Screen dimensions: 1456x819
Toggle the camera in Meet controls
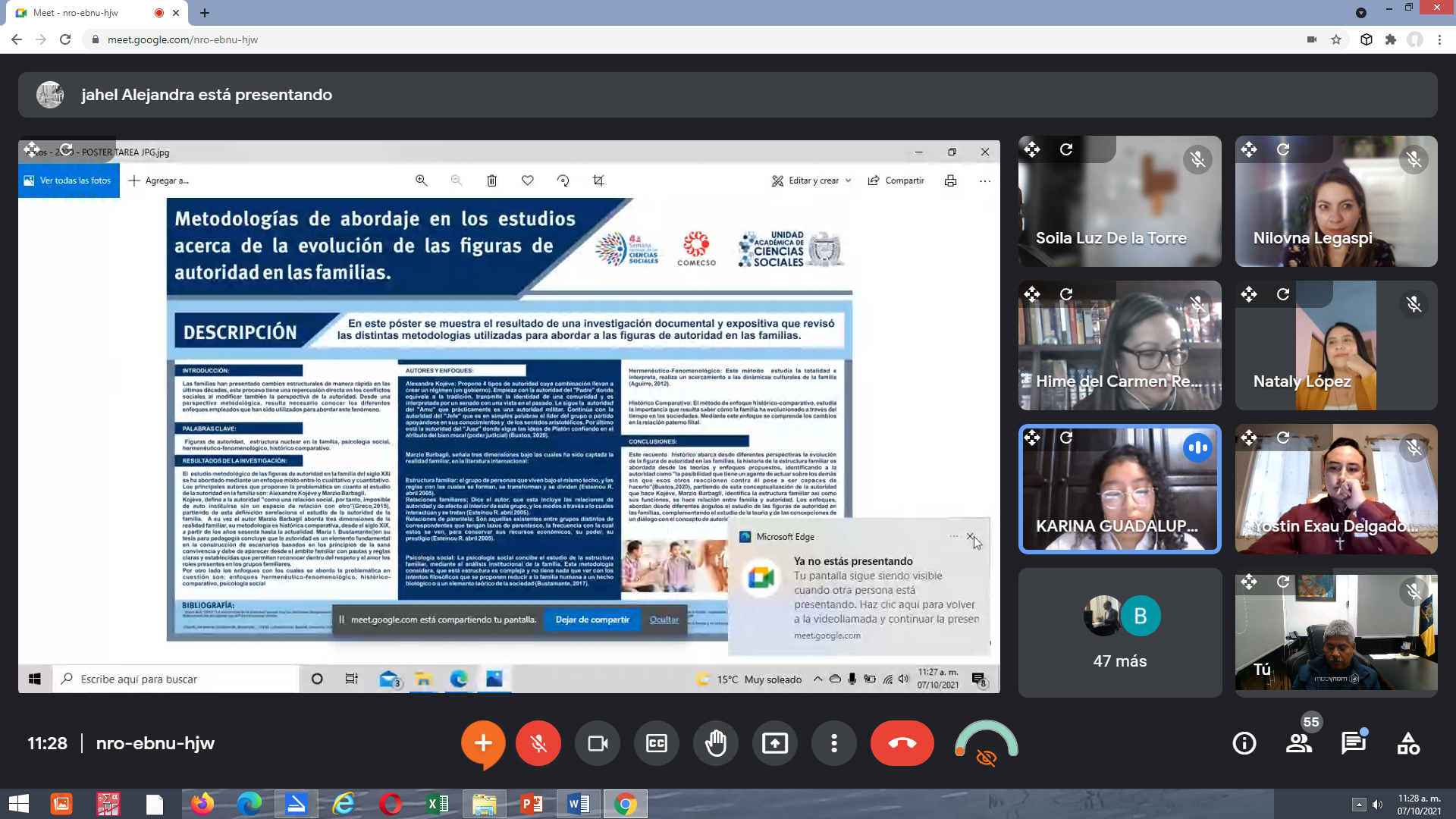[598, 743]
